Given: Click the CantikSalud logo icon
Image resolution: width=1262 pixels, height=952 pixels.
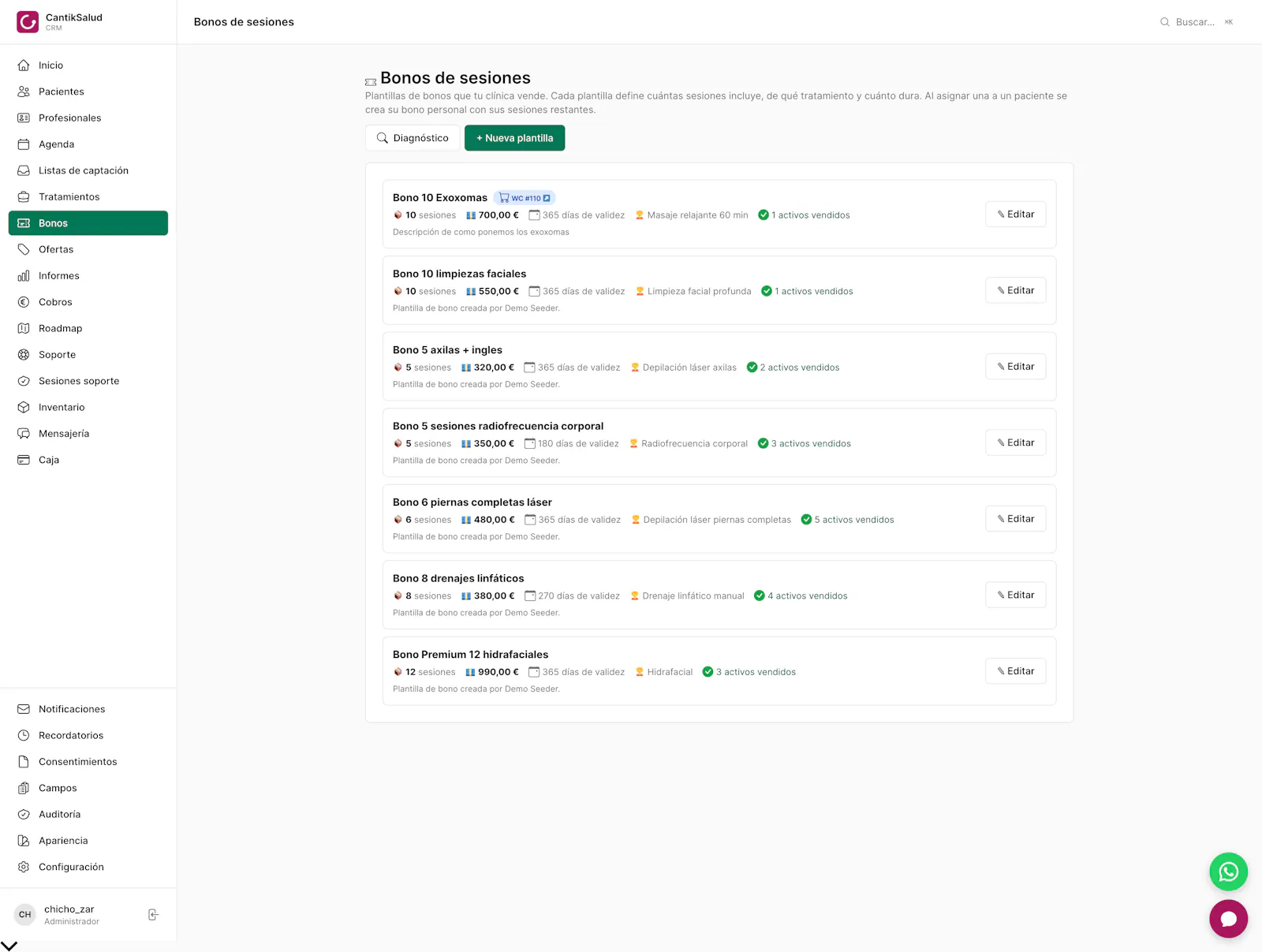Looking at the screenshot, I should click(28, 22).
